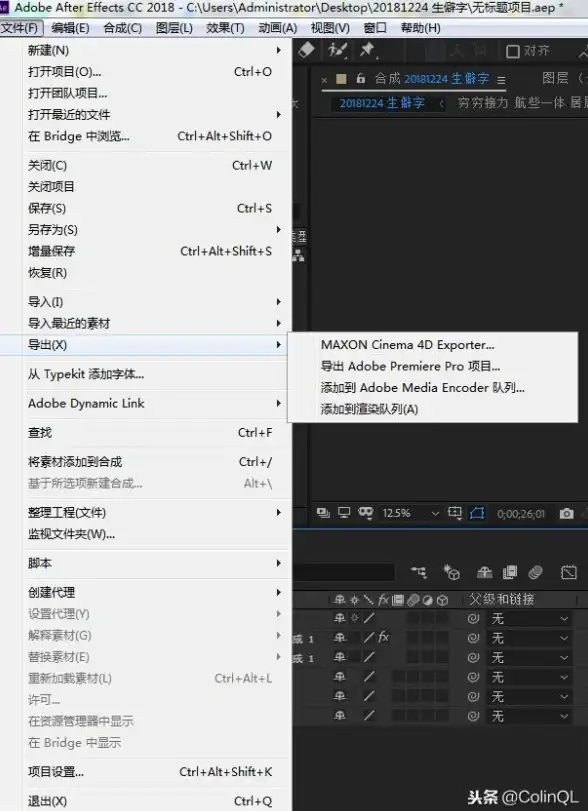The width and height of the screenshot is (588, 811).
Task: Enable motion blur for the timeline
Action: click(535, 572)
